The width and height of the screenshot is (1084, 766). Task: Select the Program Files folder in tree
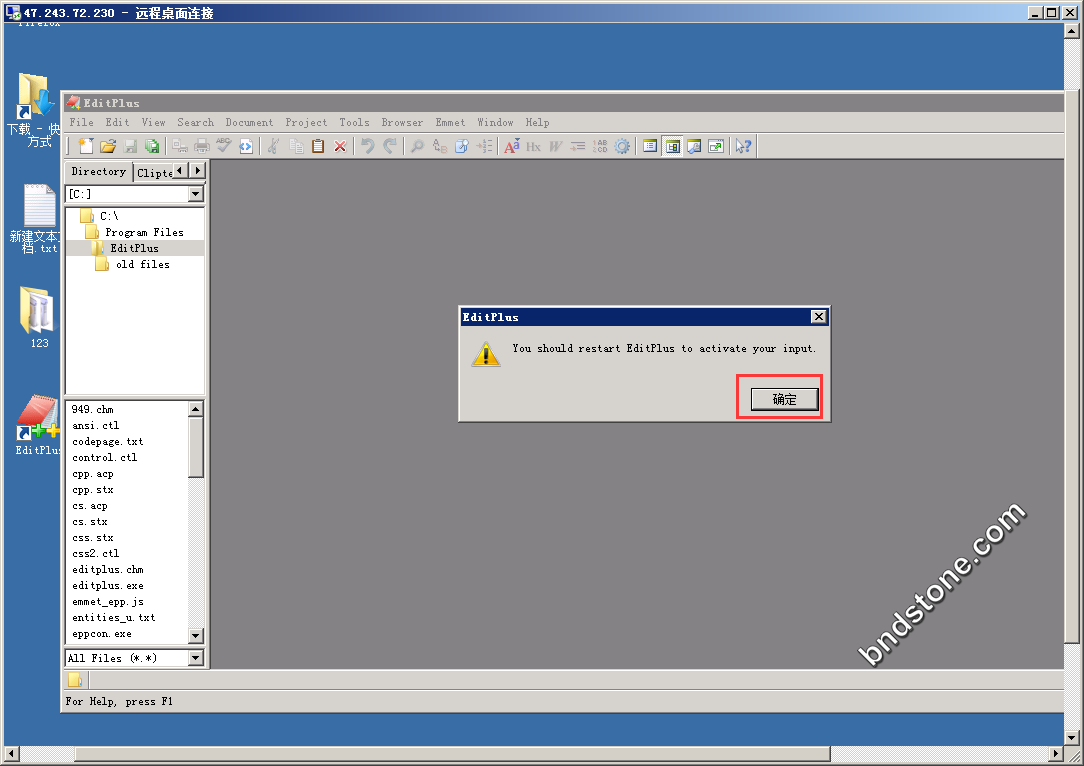point(144,232)
